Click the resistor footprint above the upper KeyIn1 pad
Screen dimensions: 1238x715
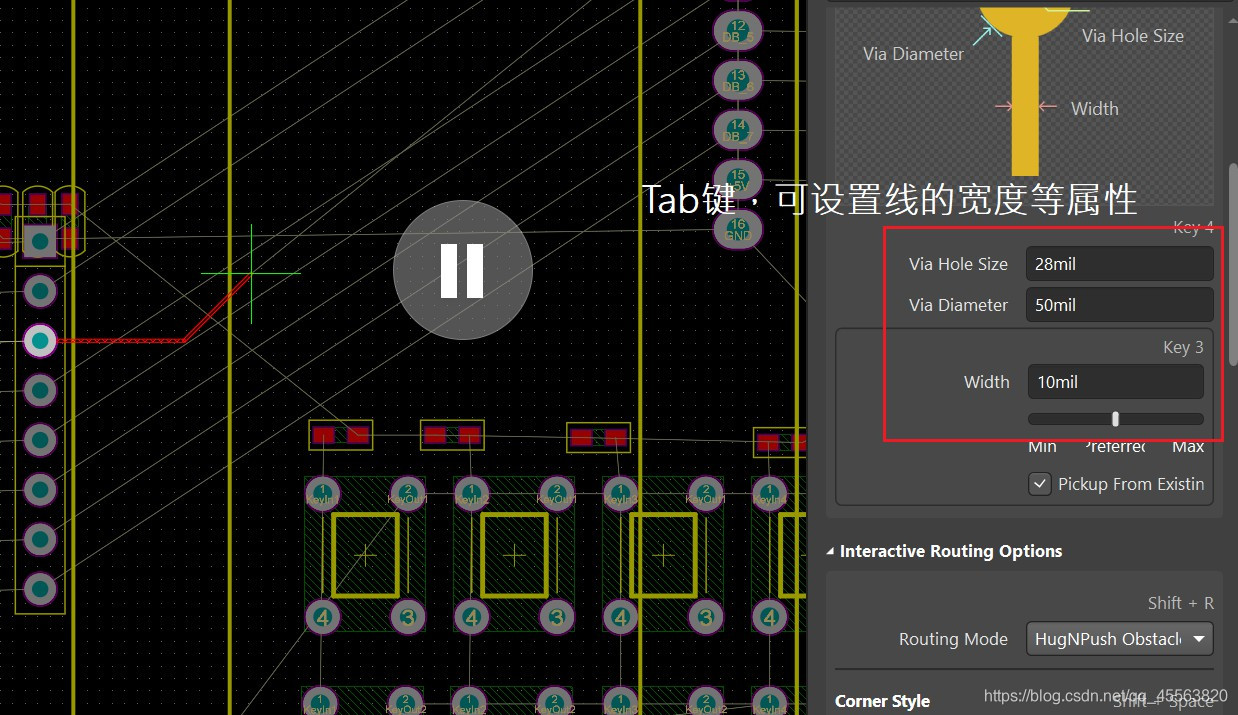[340, 435]
